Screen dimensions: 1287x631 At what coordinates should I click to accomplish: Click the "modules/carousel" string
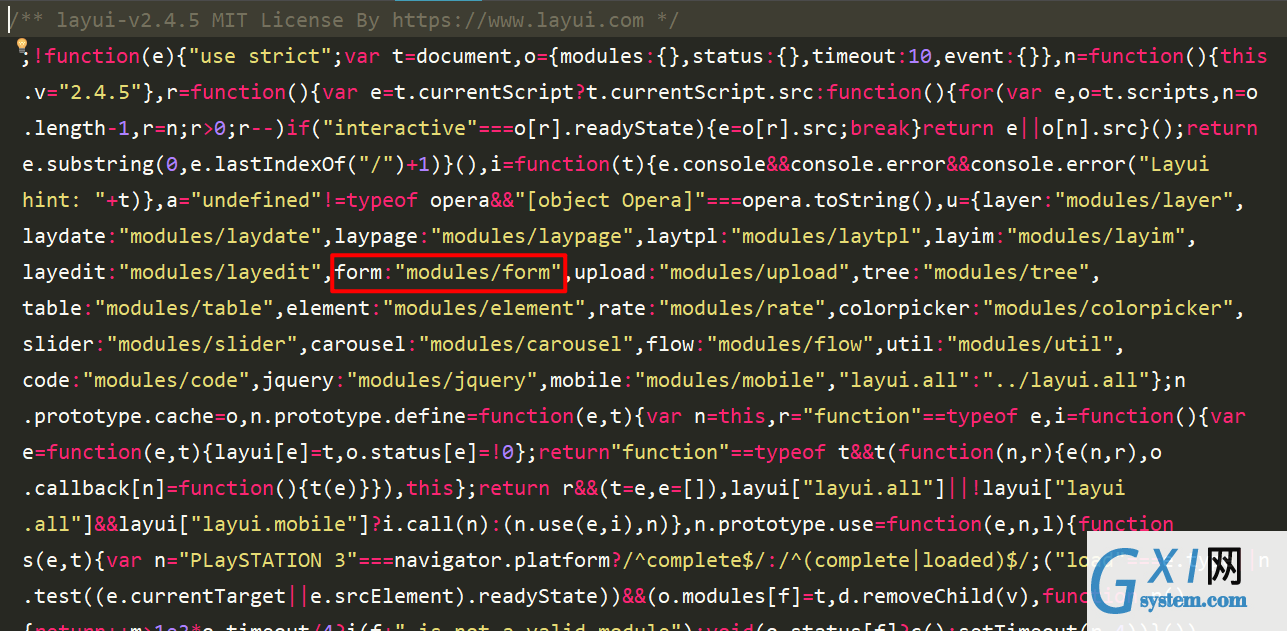(526, 344)
